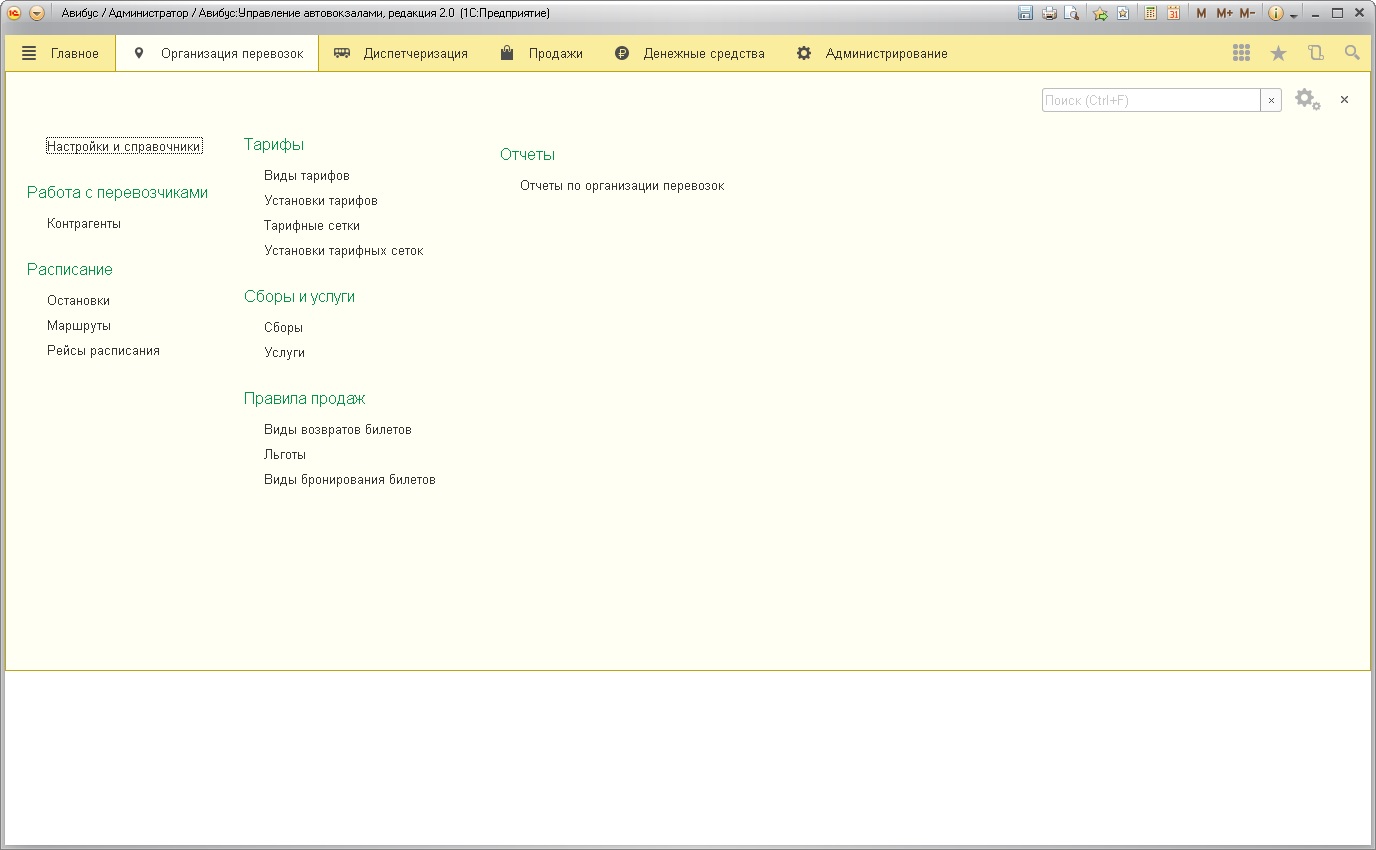This screenshot has width=1376, height=850.
Task: Switch to the Диспетчеризация section
Action: (401, 53)
